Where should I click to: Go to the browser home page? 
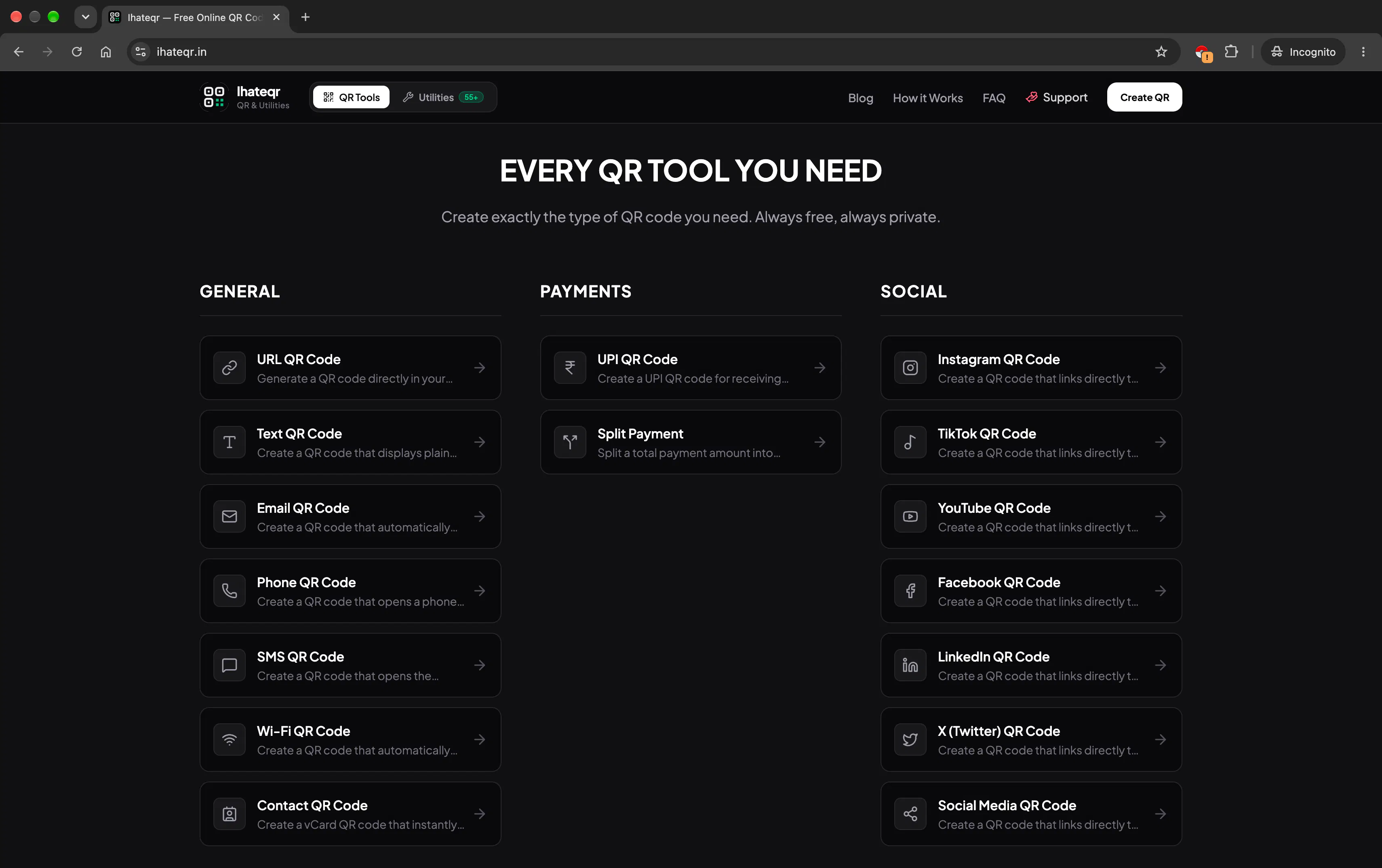click(105, 52)
